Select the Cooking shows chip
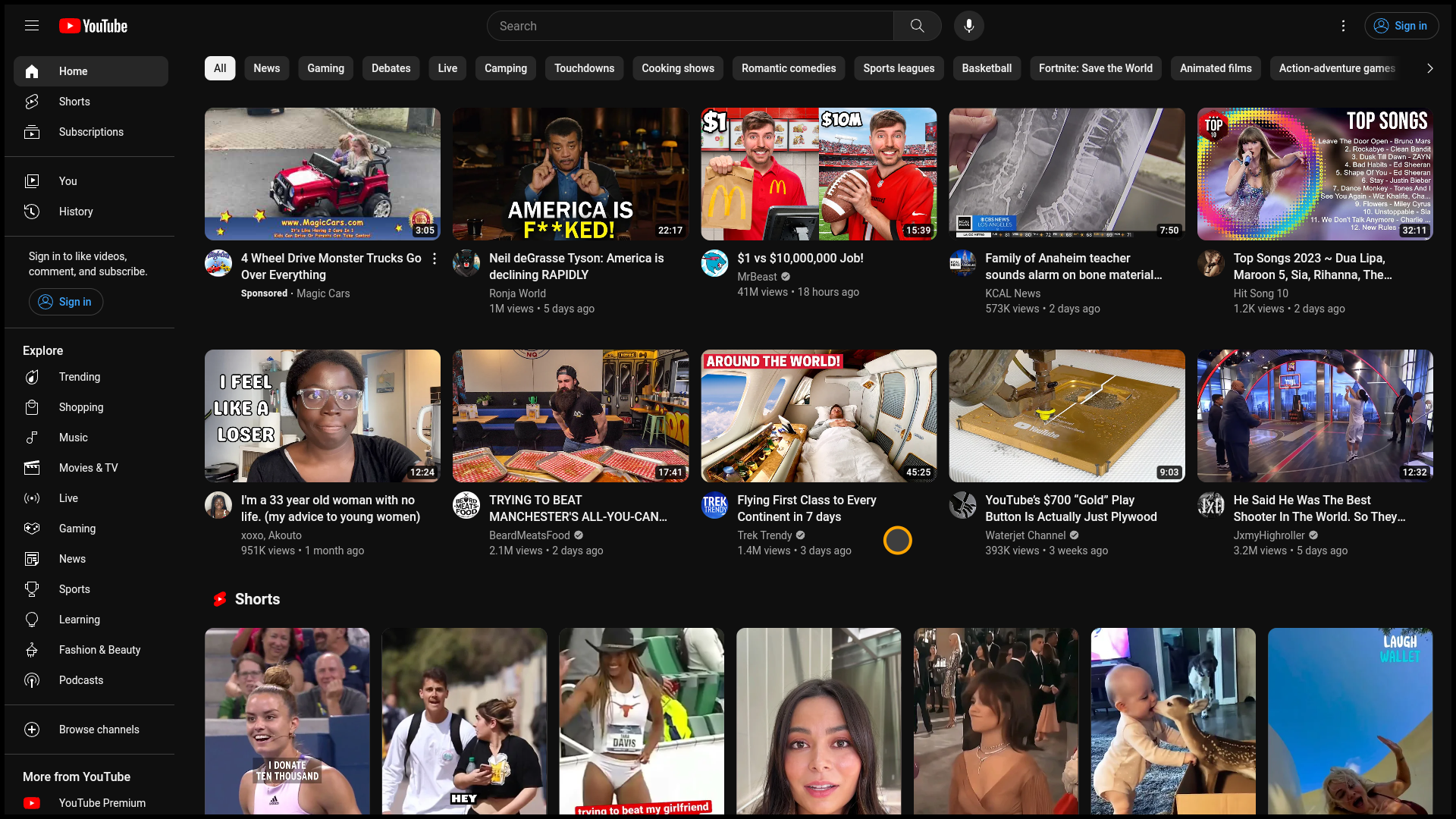Screen dimensions: 1456x819 (678, 68)
